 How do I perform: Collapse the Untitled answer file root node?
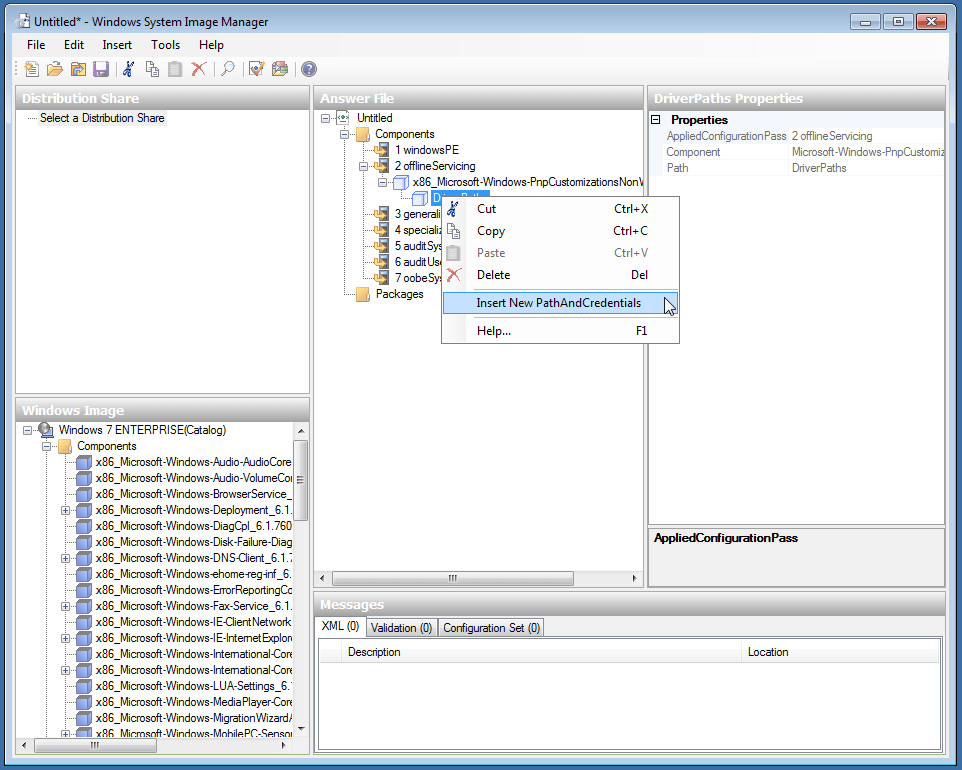[324, 117]
